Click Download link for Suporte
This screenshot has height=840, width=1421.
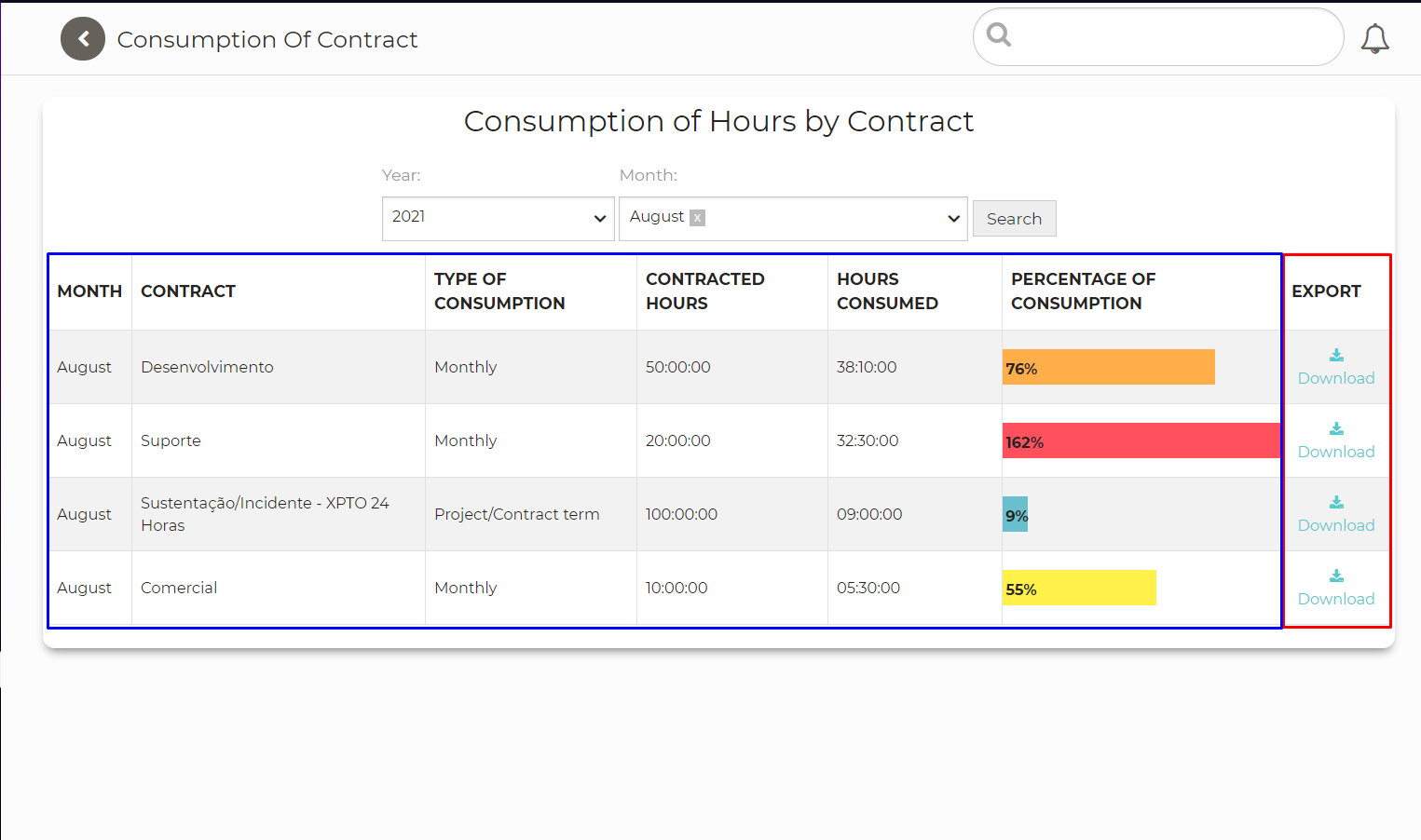coord(1336,452)
